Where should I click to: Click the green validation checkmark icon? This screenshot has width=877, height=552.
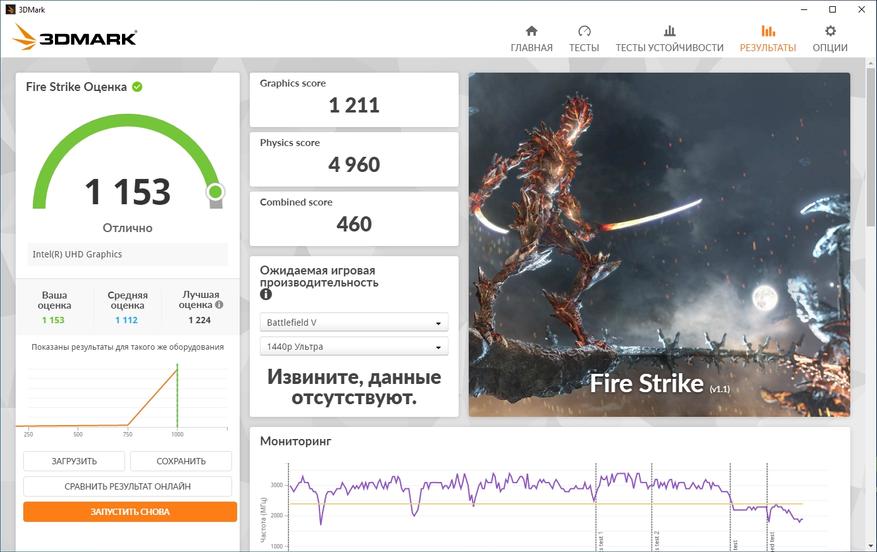click(x=137, y=87)
